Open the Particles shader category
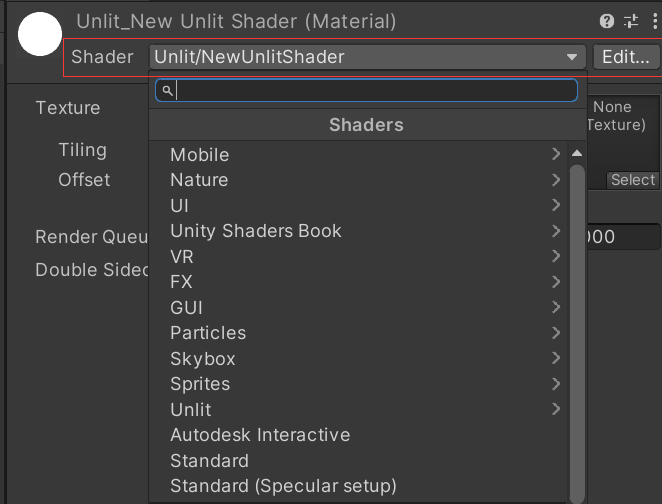 pyautogui.click(x=359, y=333)
